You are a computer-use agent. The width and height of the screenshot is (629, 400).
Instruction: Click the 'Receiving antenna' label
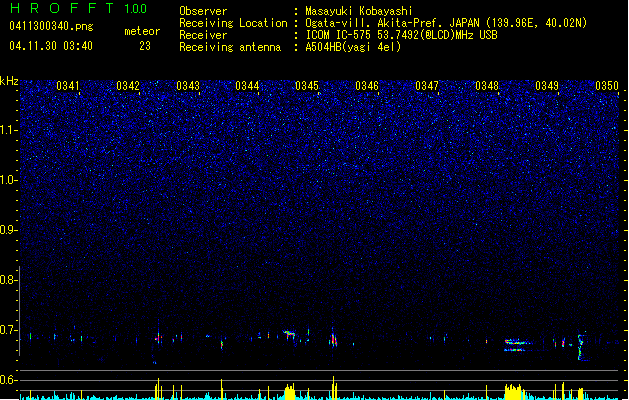pos(230,47)
